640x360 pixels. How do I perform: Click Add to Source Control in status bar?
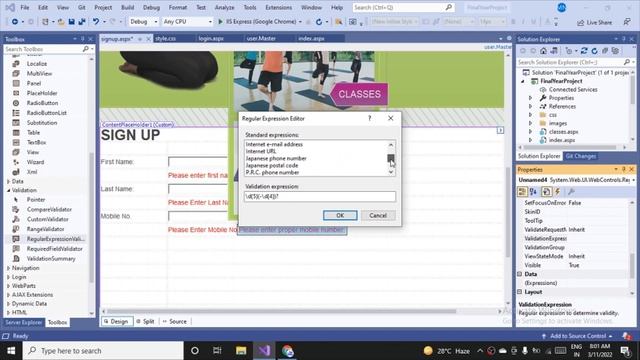point(577,336)
